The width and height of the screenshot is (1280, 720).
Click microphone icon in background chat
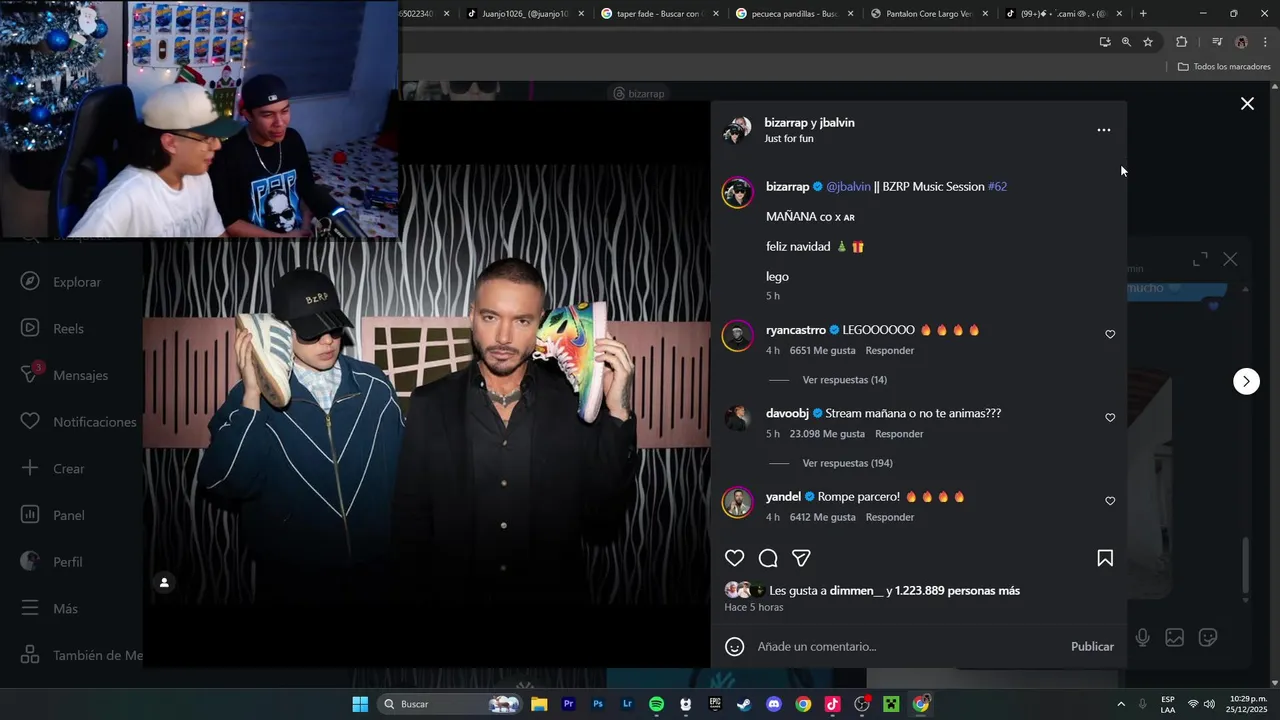click(1142, 637)
